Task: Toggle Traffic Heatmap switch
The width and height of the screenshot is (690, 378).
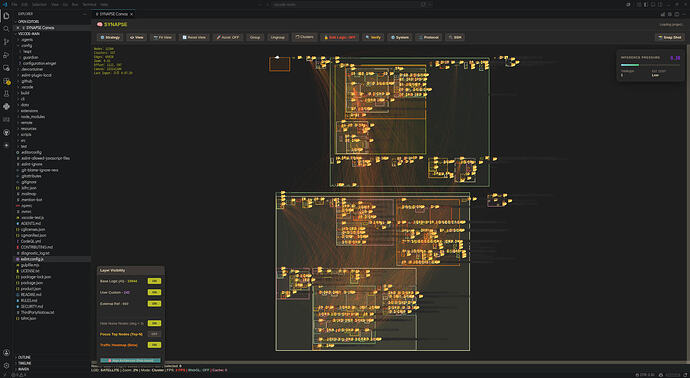Action: (x=154, y=345)
